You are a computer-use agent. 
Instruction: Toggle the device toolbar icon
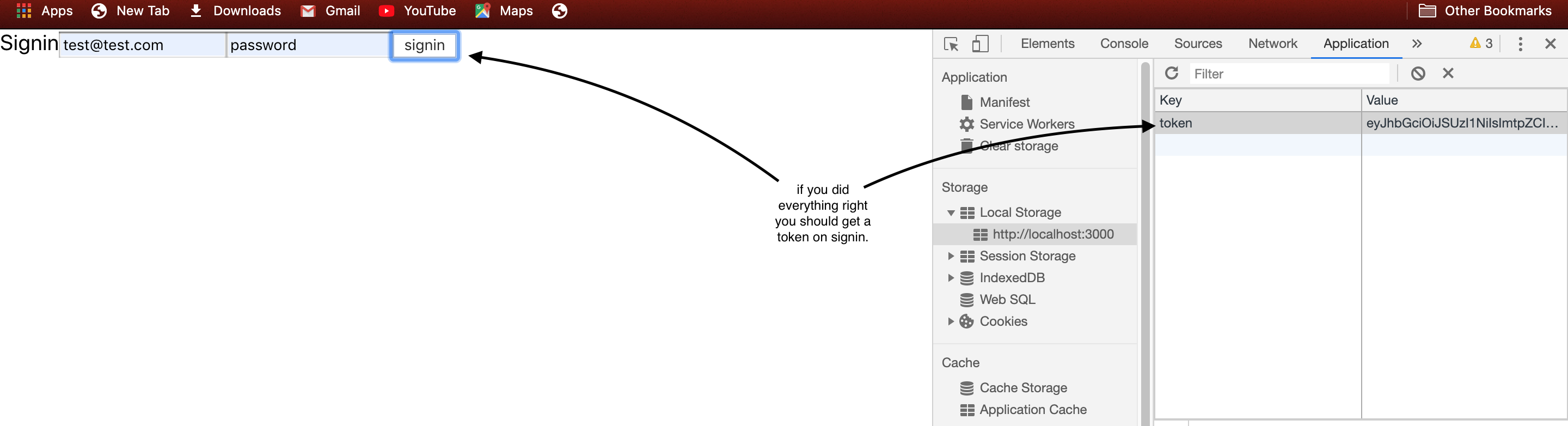click(980, 44)
